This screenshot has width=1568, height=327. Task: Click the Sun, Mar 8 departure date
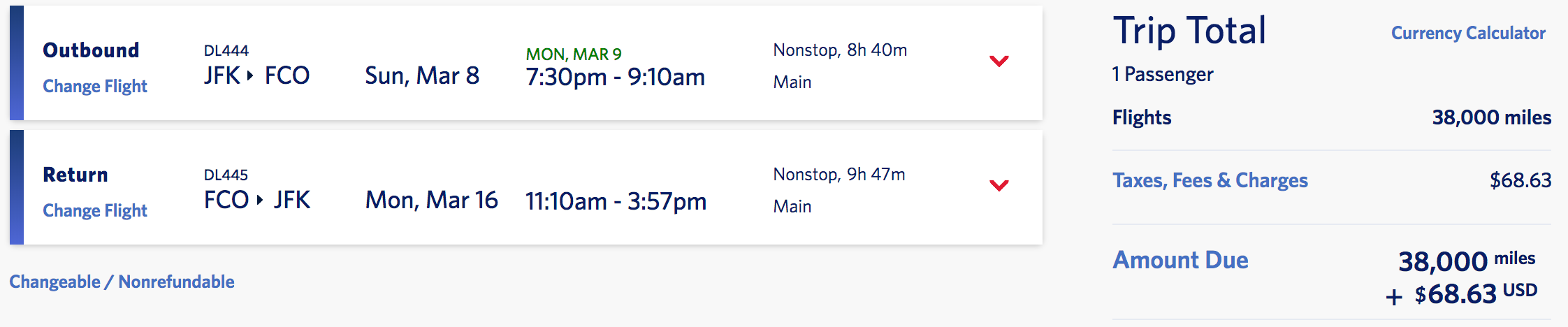pos(422,75)
